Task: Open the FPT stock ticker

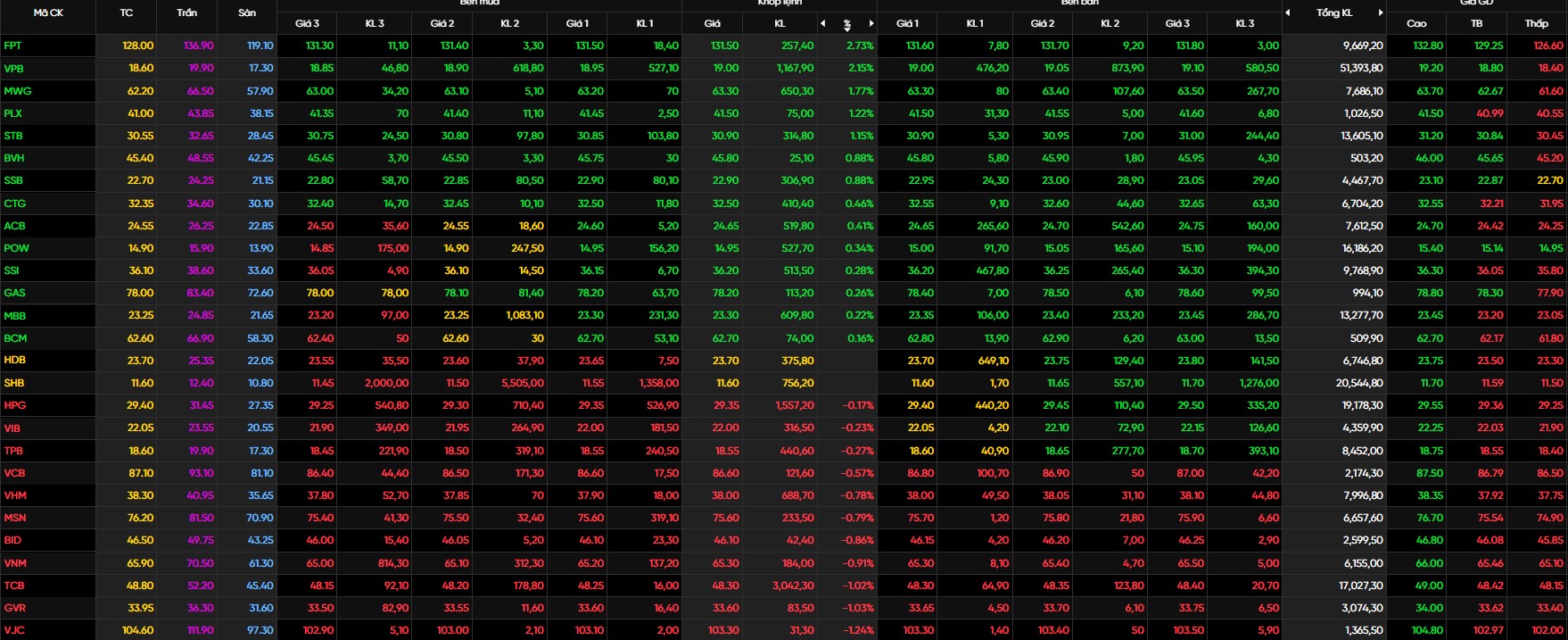Action: [12, 46]
